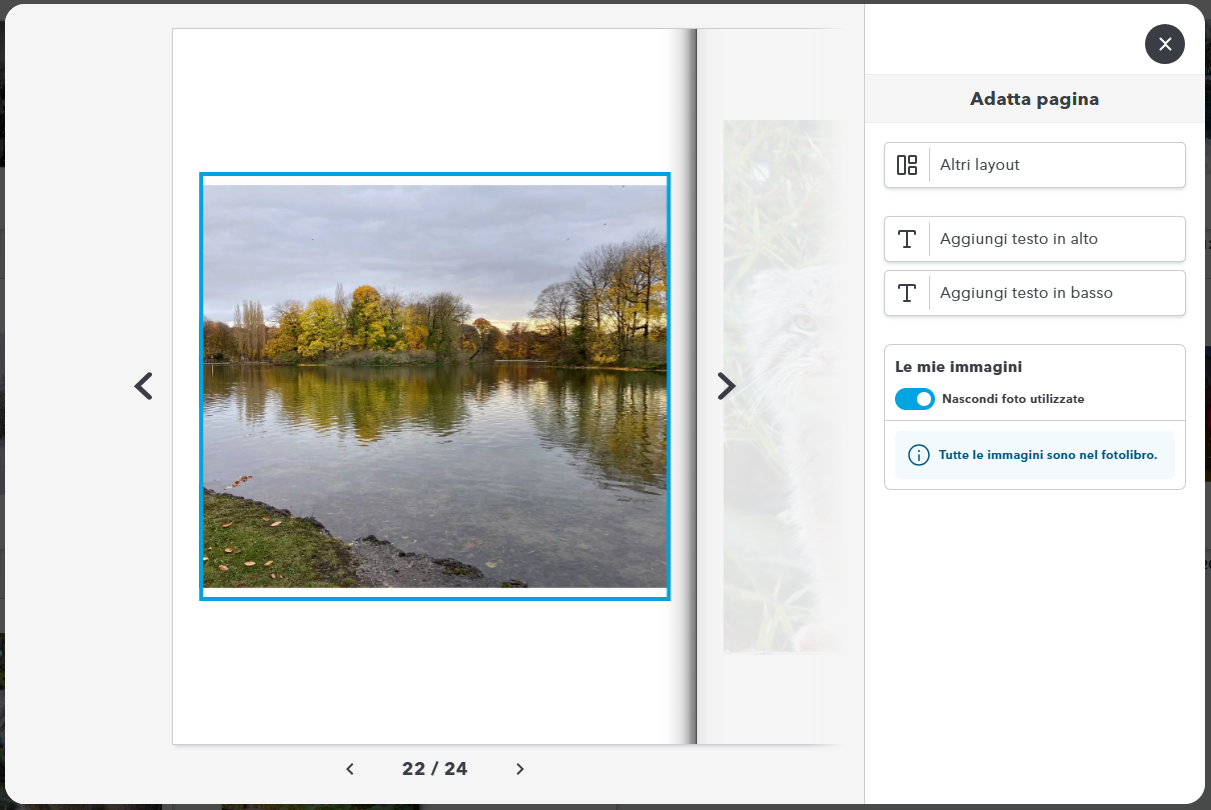Step back a page using the small pager chevron
Viewport: 1211px width, 810px height.
tap(350, 769)
